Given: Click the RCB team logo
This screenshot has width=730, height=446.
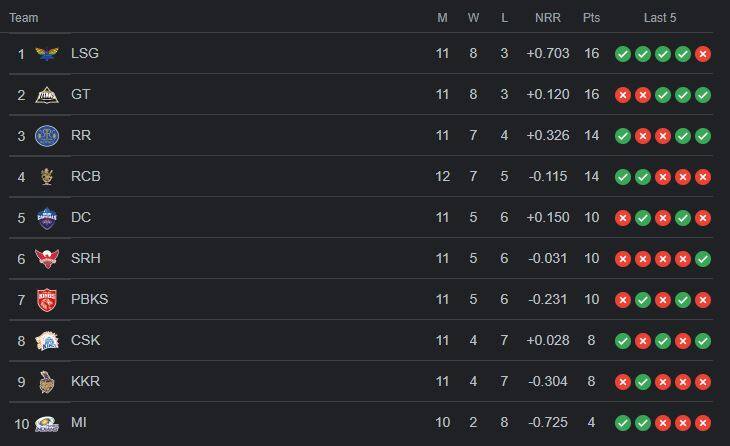Looking at the screenshot, I should point(47,177).
